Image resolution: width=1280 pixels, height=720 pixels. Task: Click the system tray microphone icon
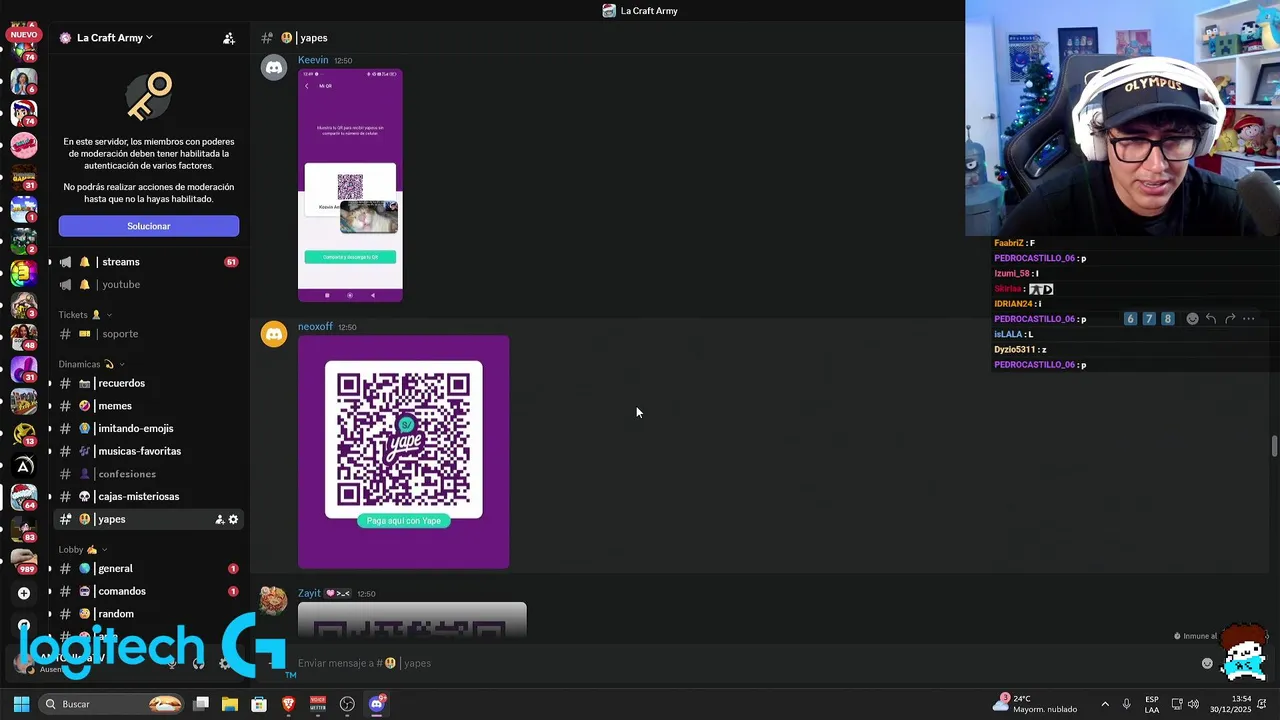[x=1127, y=704]
